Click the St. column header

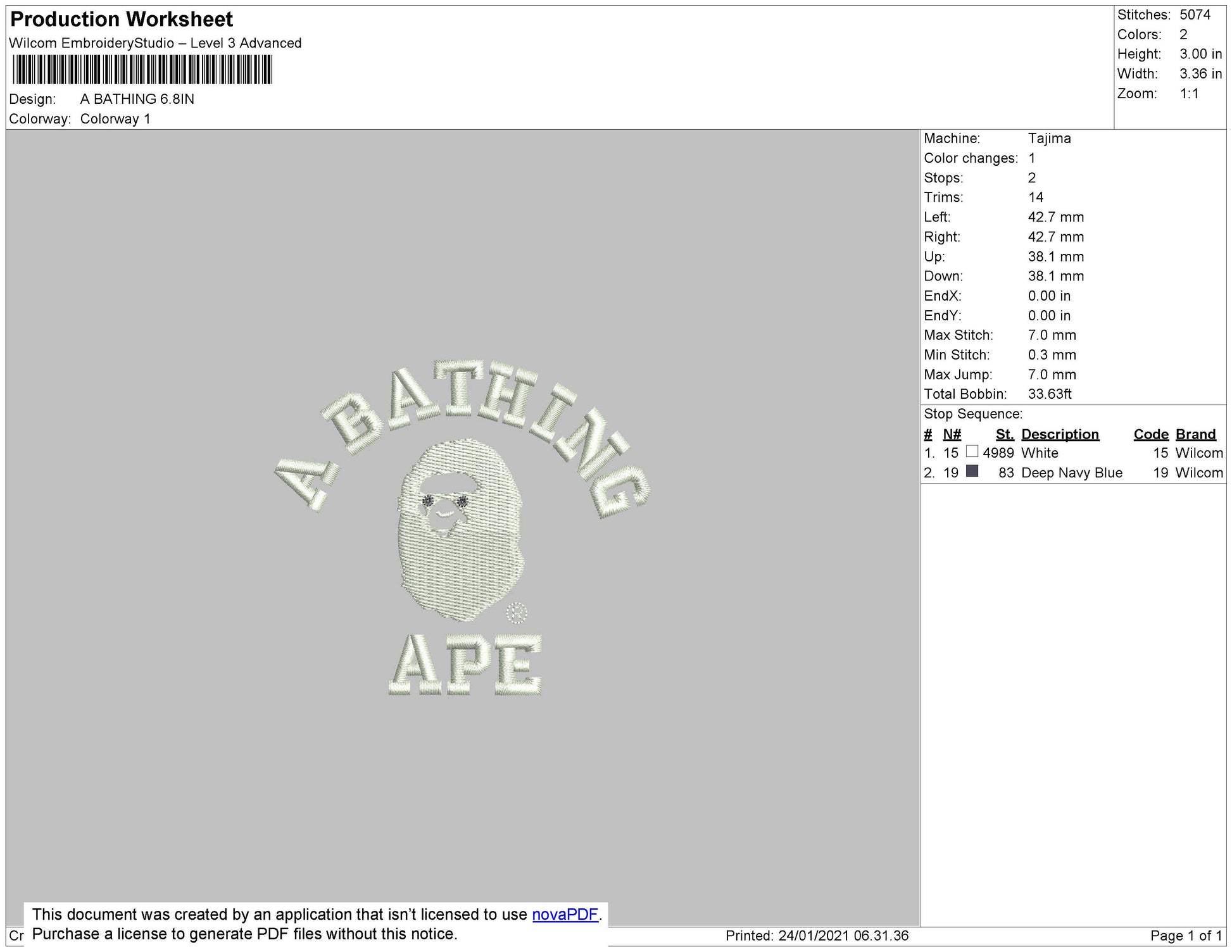click(1004, 434)
